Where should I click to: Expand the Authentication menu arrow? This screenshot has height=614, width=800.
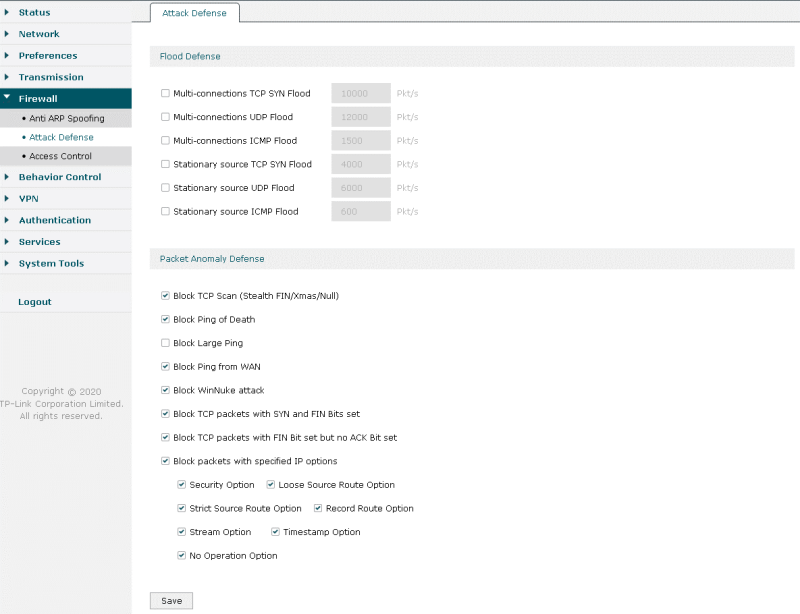point(7,220)
